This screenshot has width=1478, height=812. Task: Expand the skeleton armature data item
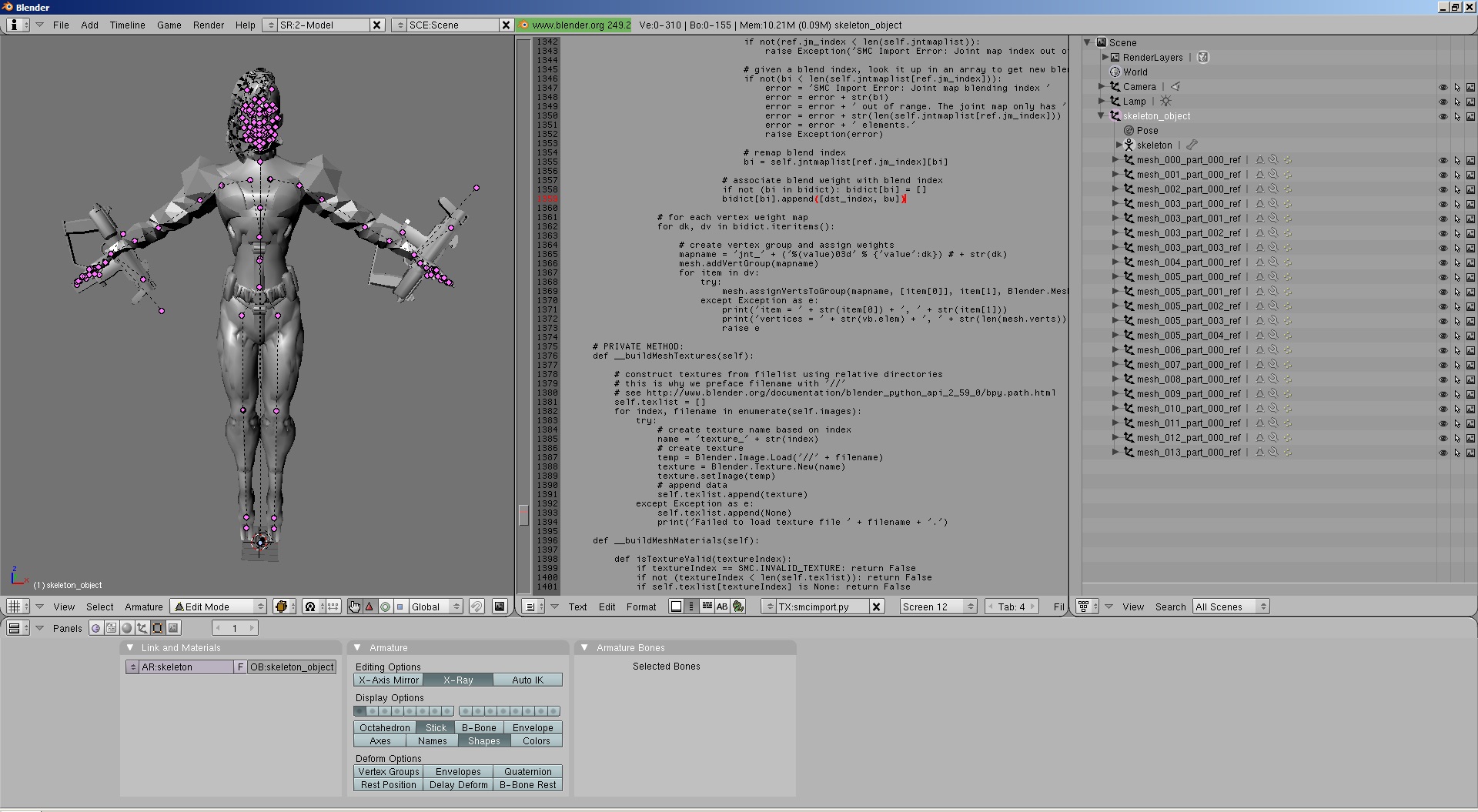(x=1119, y=145)
